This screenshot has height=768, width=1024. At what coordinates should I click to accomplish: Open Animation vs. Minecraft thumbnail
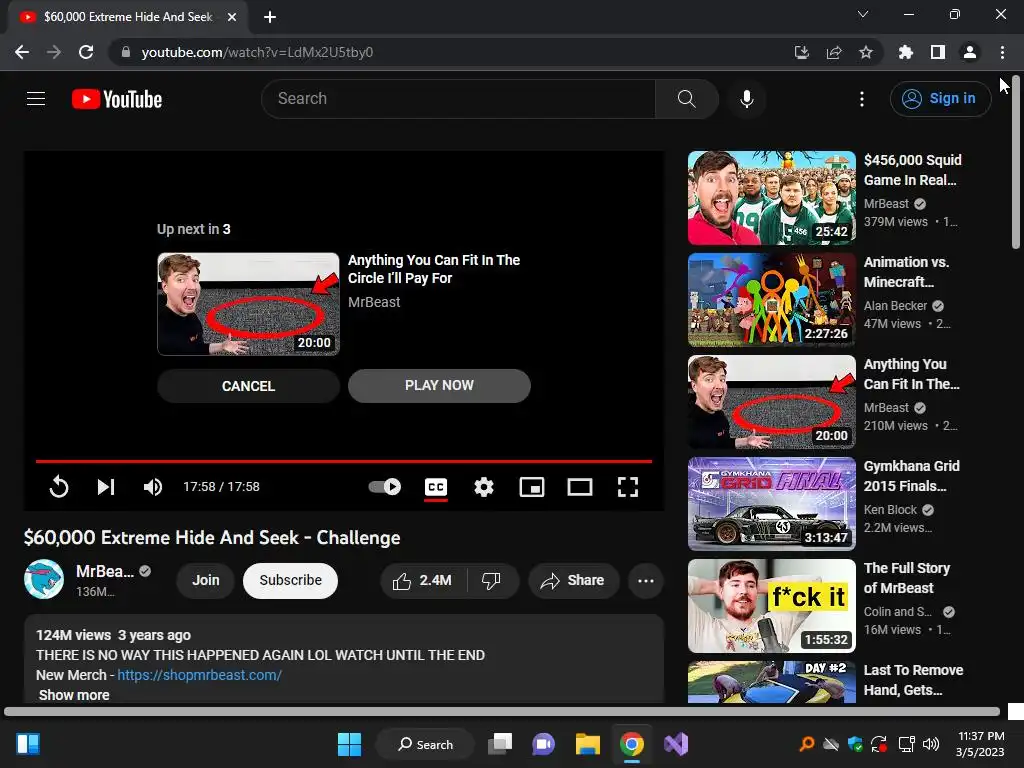click(x=772, y=300)
